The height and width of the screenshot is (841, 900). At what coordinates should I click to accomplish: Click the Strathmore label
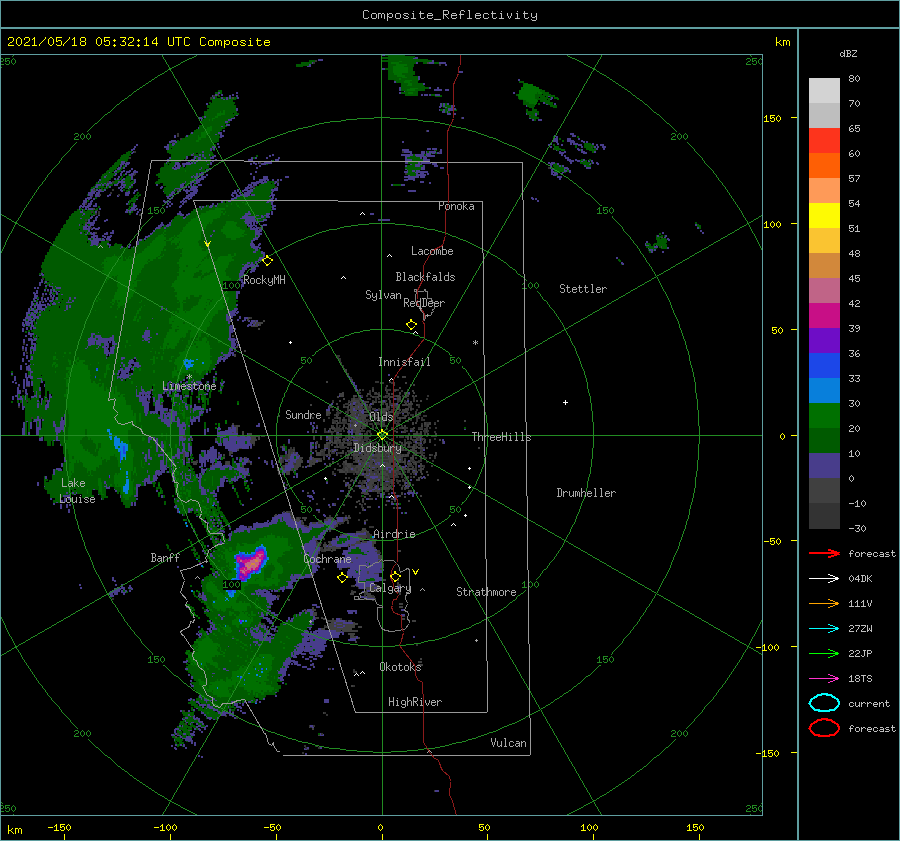486,592
